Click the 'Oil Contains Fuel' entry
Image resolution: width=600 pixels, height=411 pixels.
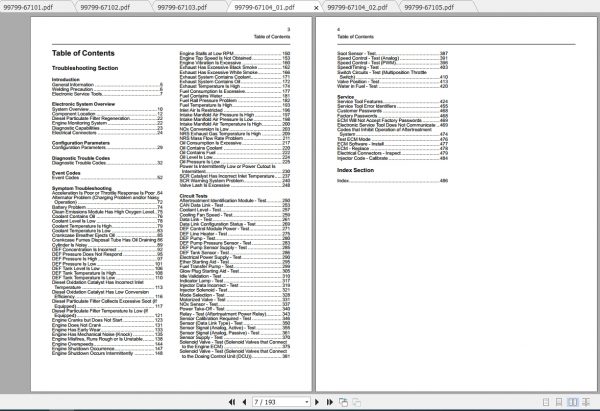coord(235,153)
